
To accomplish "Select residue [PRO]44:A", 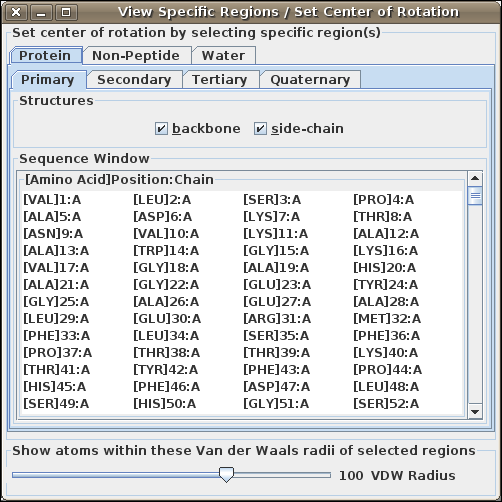I will pos(388,370).
